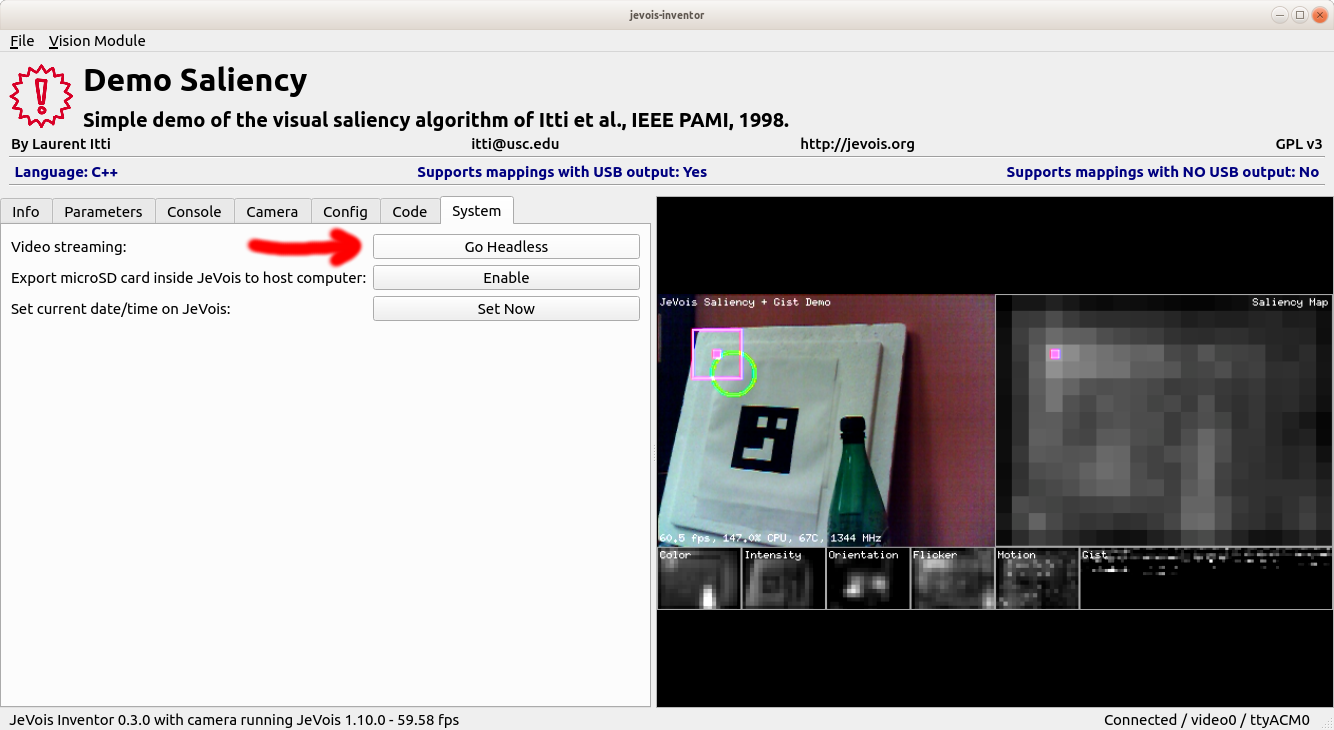The height and width of the screenshot is (730, 1334).
Task: Click the Go Headless button
Action: [506, 247]
